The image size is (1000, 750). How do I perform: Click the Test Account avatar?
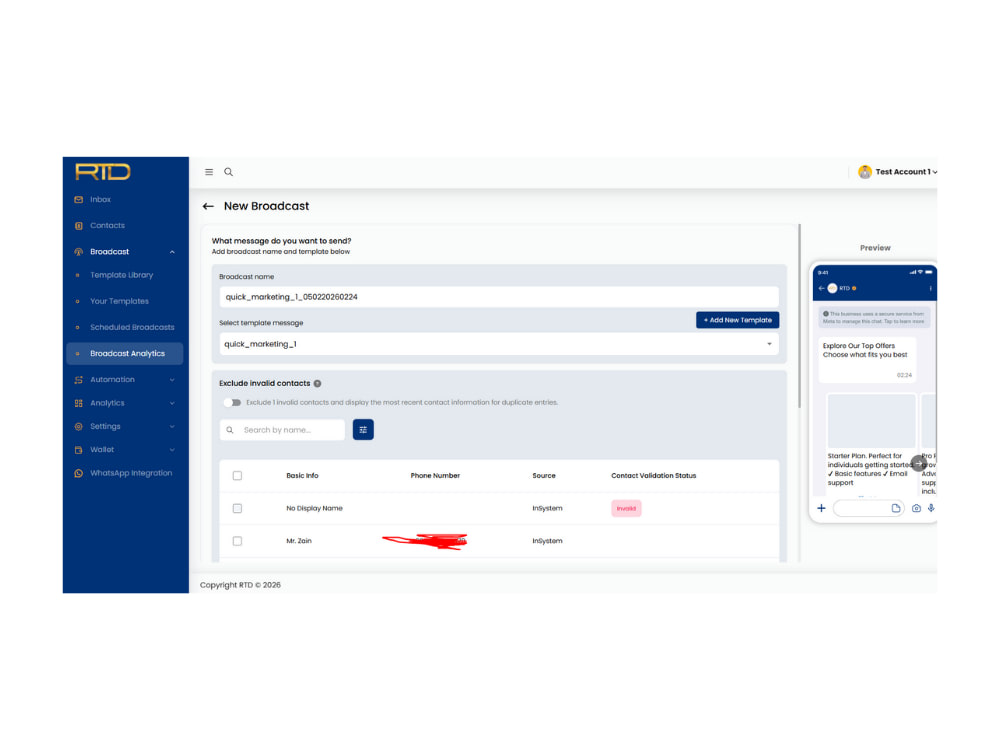click(x=865, y=172)
